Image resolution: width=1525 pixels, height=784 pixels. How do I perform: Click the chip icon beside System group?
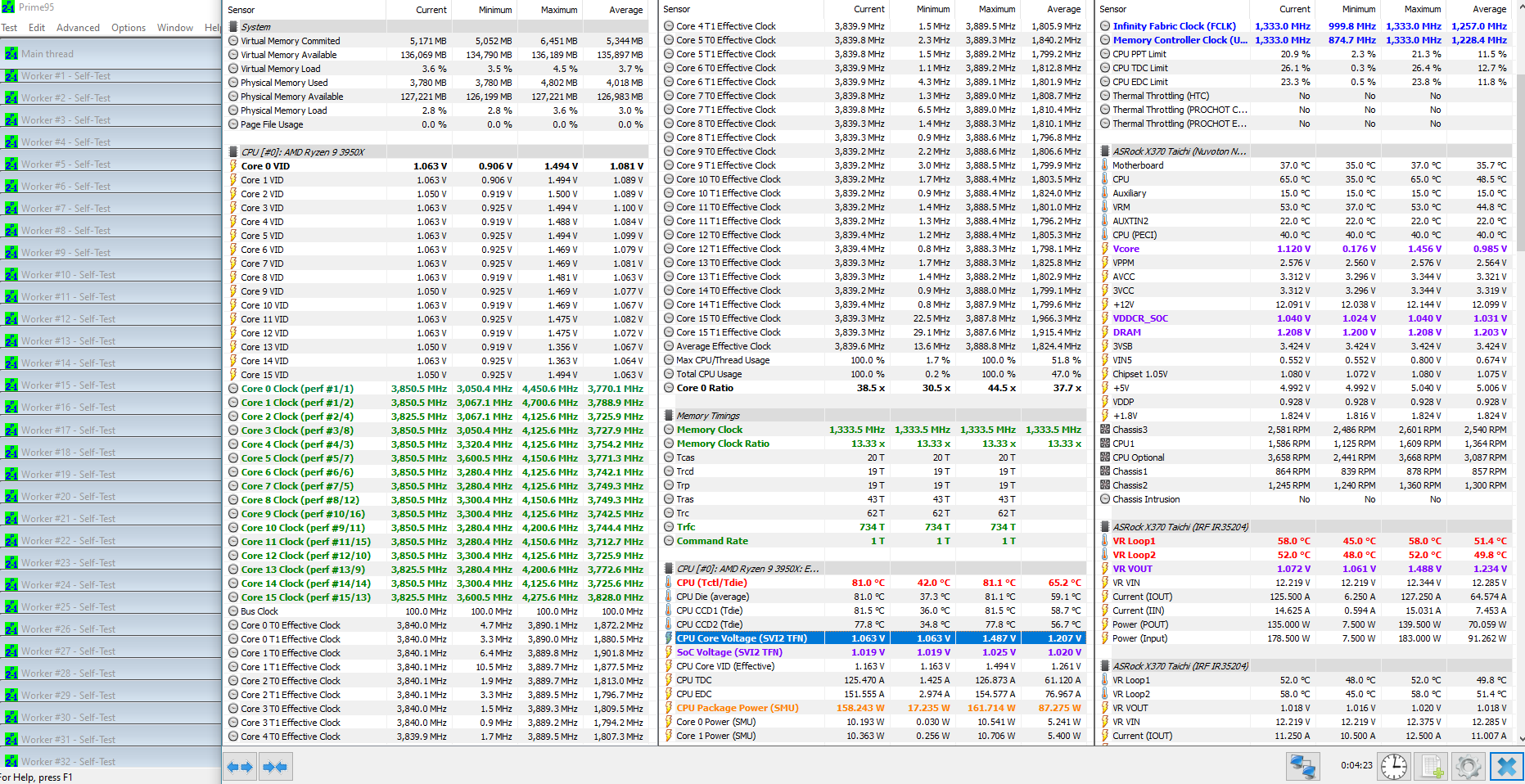coord(233,27)
